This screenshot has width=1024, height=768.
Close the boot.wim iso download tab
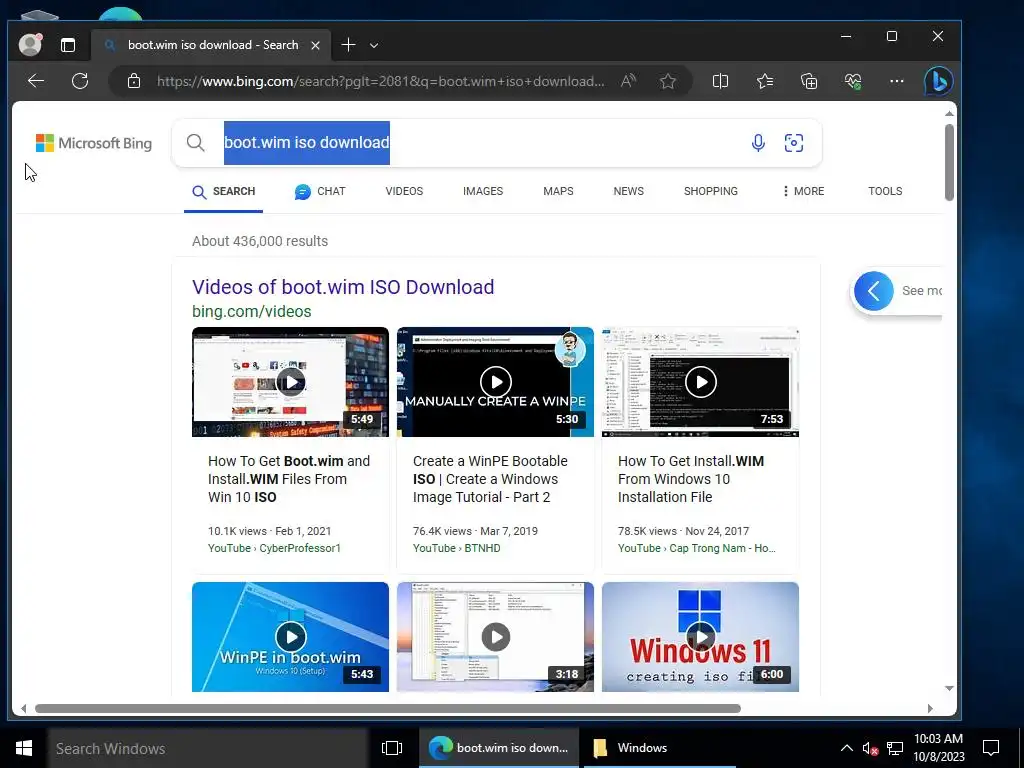[315, 45]
